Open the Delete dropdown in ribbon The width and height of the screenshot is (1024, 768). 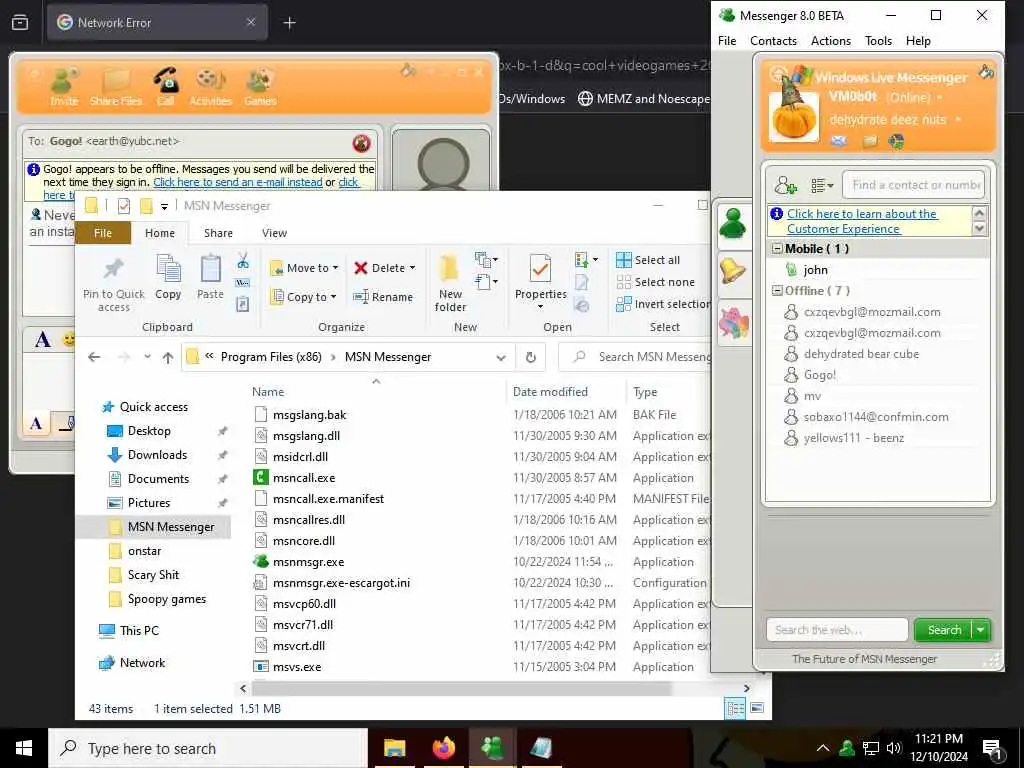point(412,268)
